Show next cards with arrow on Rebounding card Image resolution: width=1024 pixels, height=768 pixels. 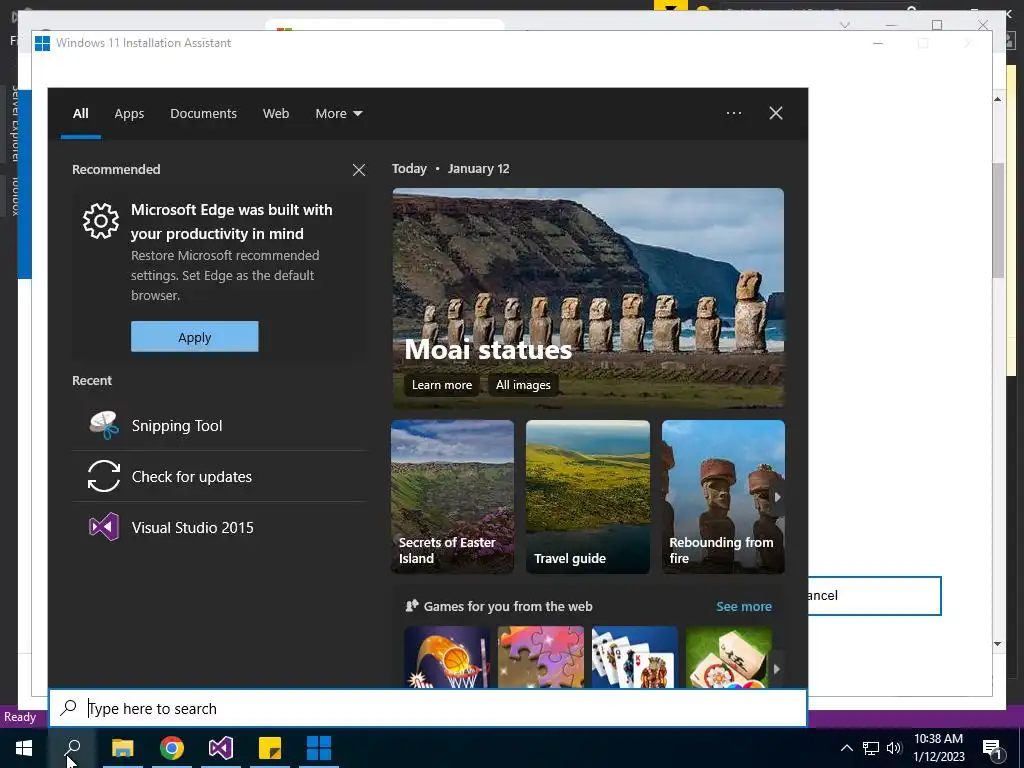coord(777,497)
